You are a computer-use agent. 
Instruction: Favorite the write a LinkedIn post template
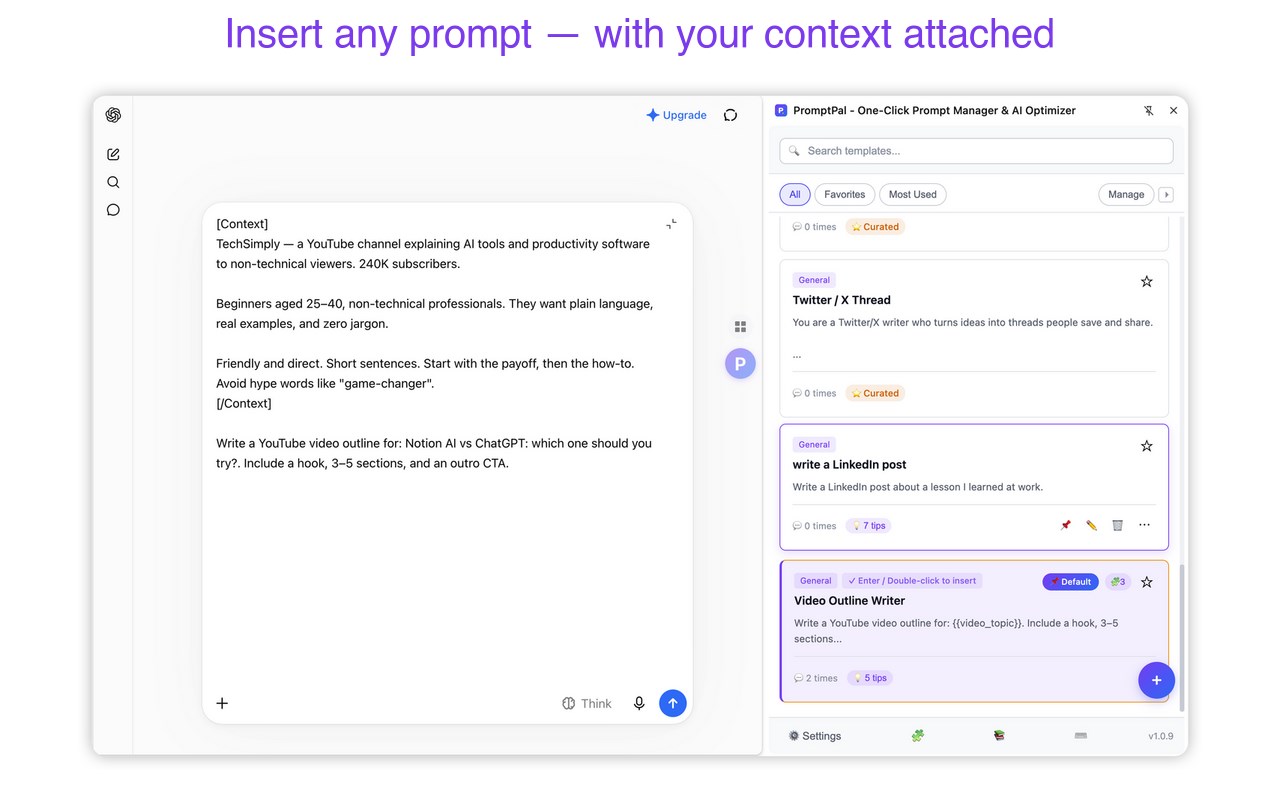pyautogui.click(x=1147, y=446)
